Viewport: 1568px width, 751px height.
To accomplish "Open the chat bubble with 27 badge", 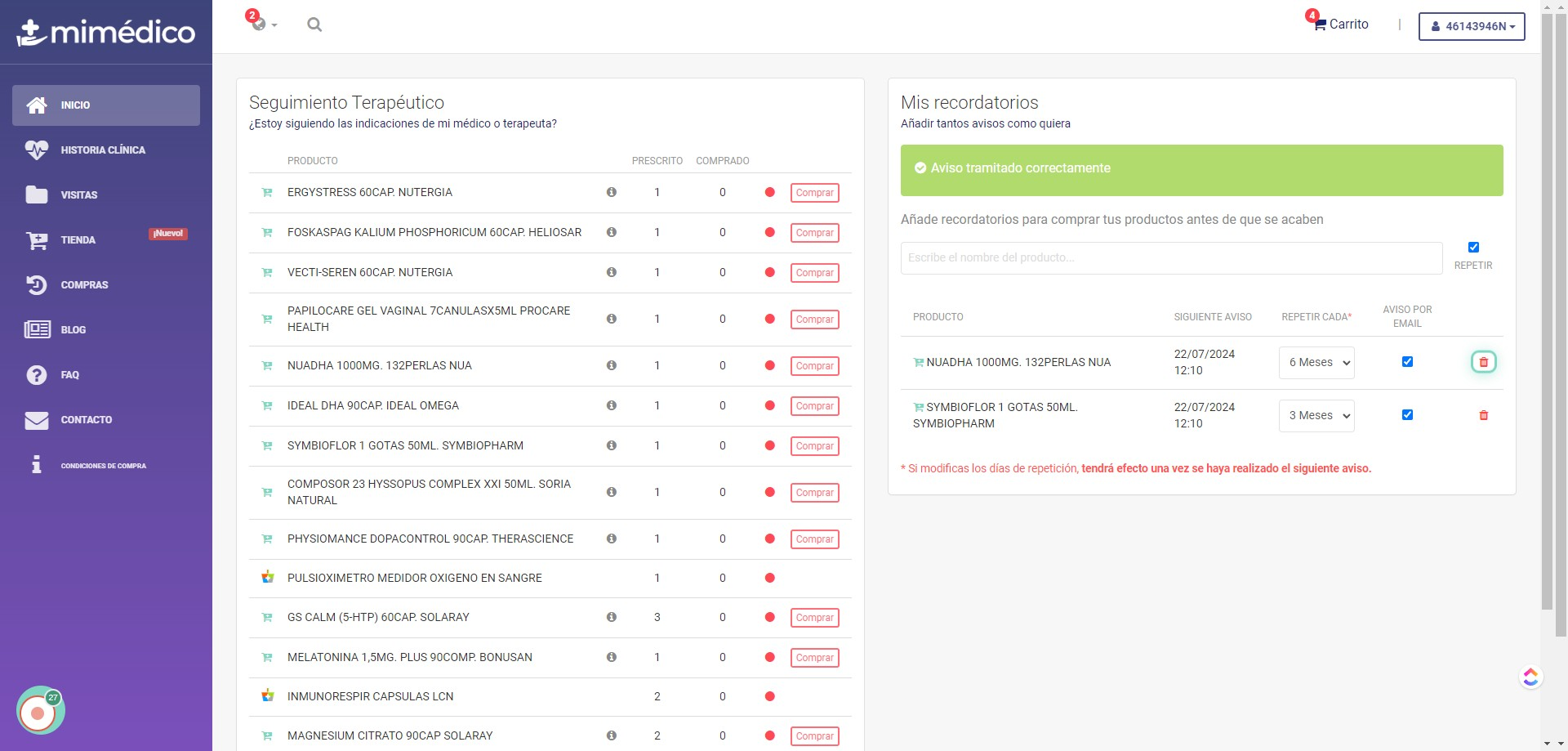I will pyautogui.click(x=39, y=711).
